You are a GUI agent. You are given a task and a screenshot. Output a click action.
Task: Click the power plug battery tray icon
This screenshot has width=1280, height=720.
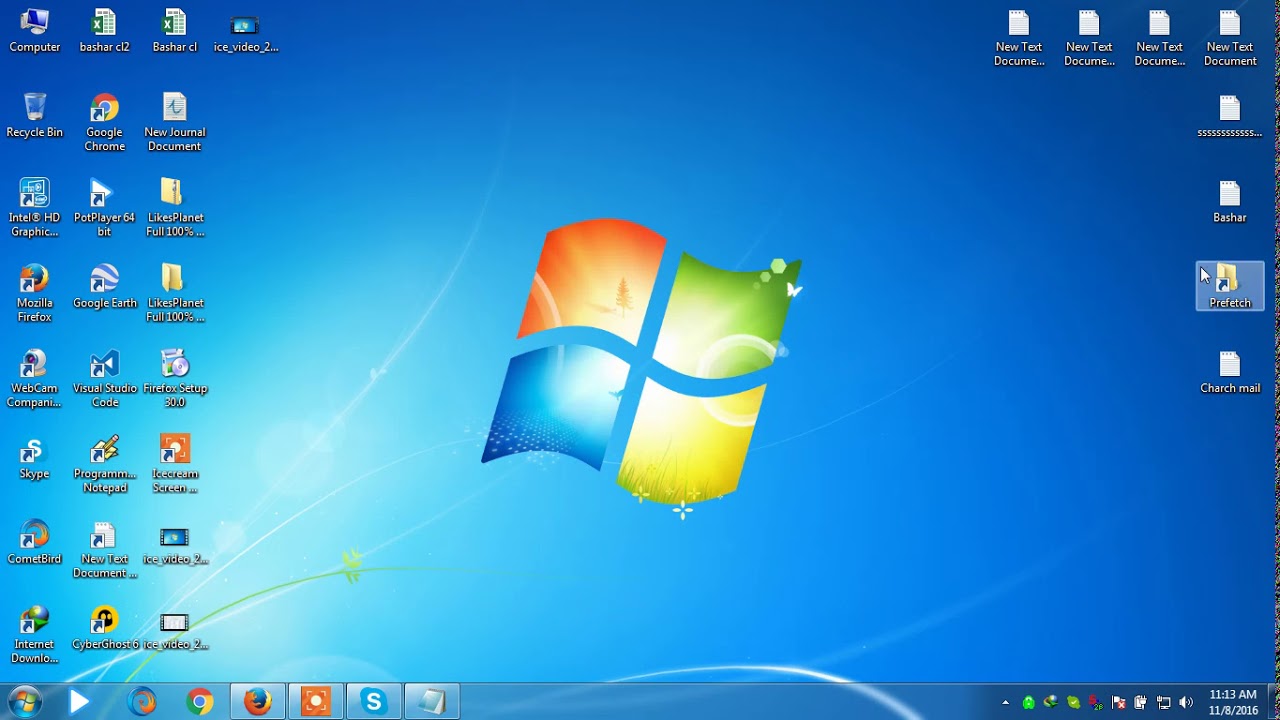tap(1141, 703)
